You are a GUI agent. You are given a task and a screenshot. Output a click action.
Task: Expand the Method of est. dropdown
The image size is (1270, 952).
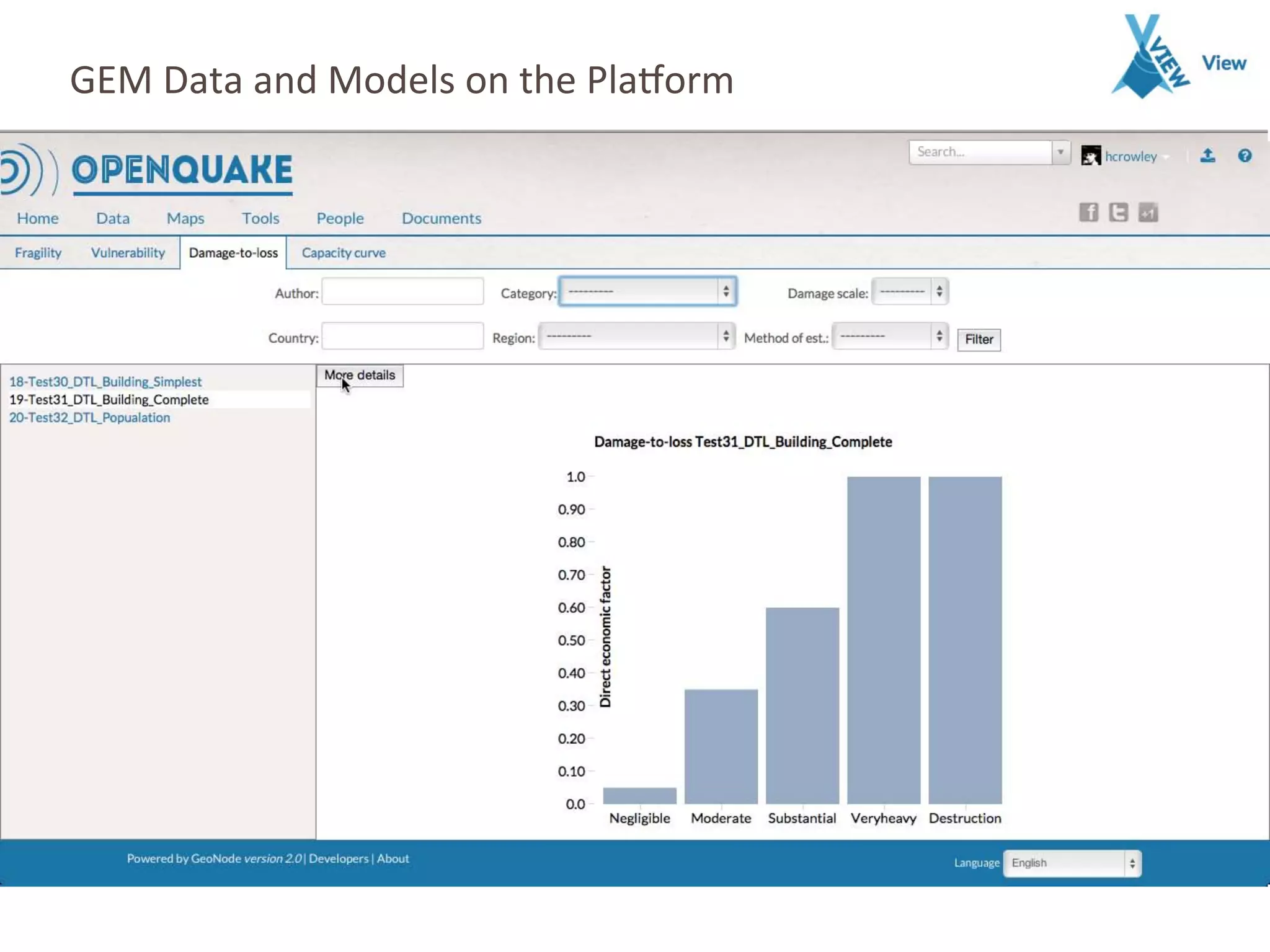pyautogui.click(x=890, y=336)
